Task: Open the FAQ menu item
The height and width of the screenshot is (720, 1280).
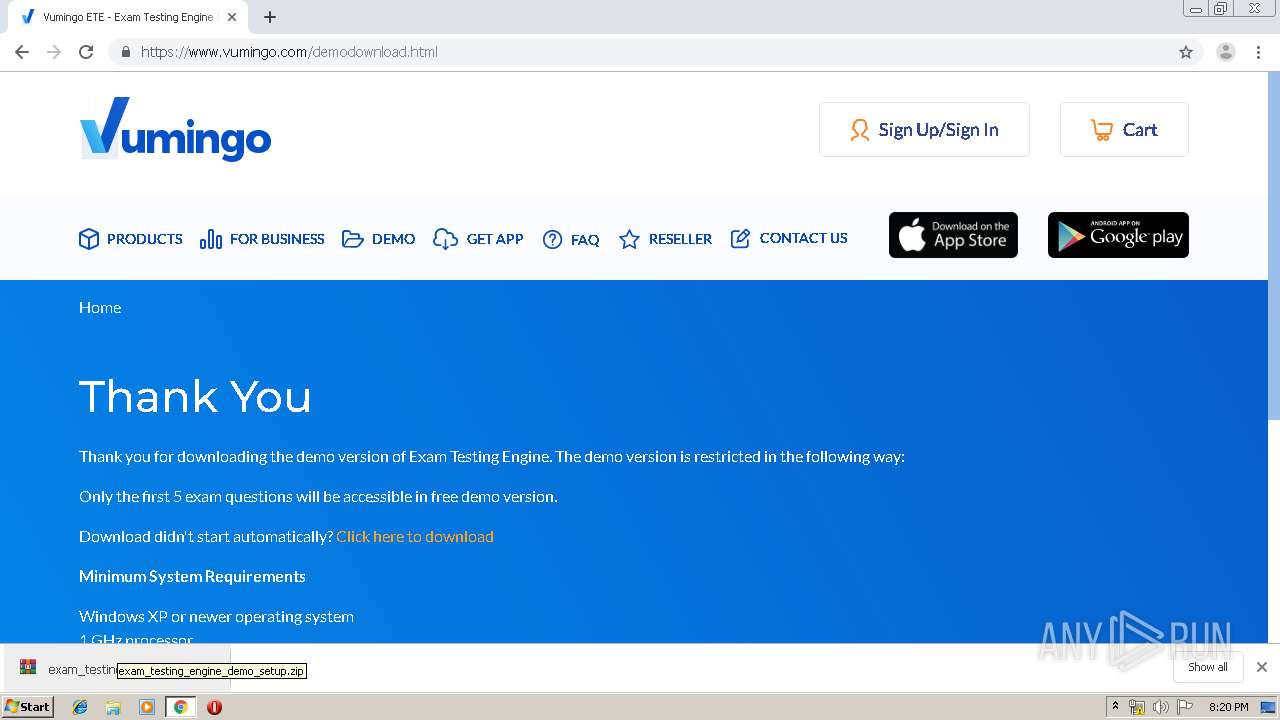Action: point(571,239)
